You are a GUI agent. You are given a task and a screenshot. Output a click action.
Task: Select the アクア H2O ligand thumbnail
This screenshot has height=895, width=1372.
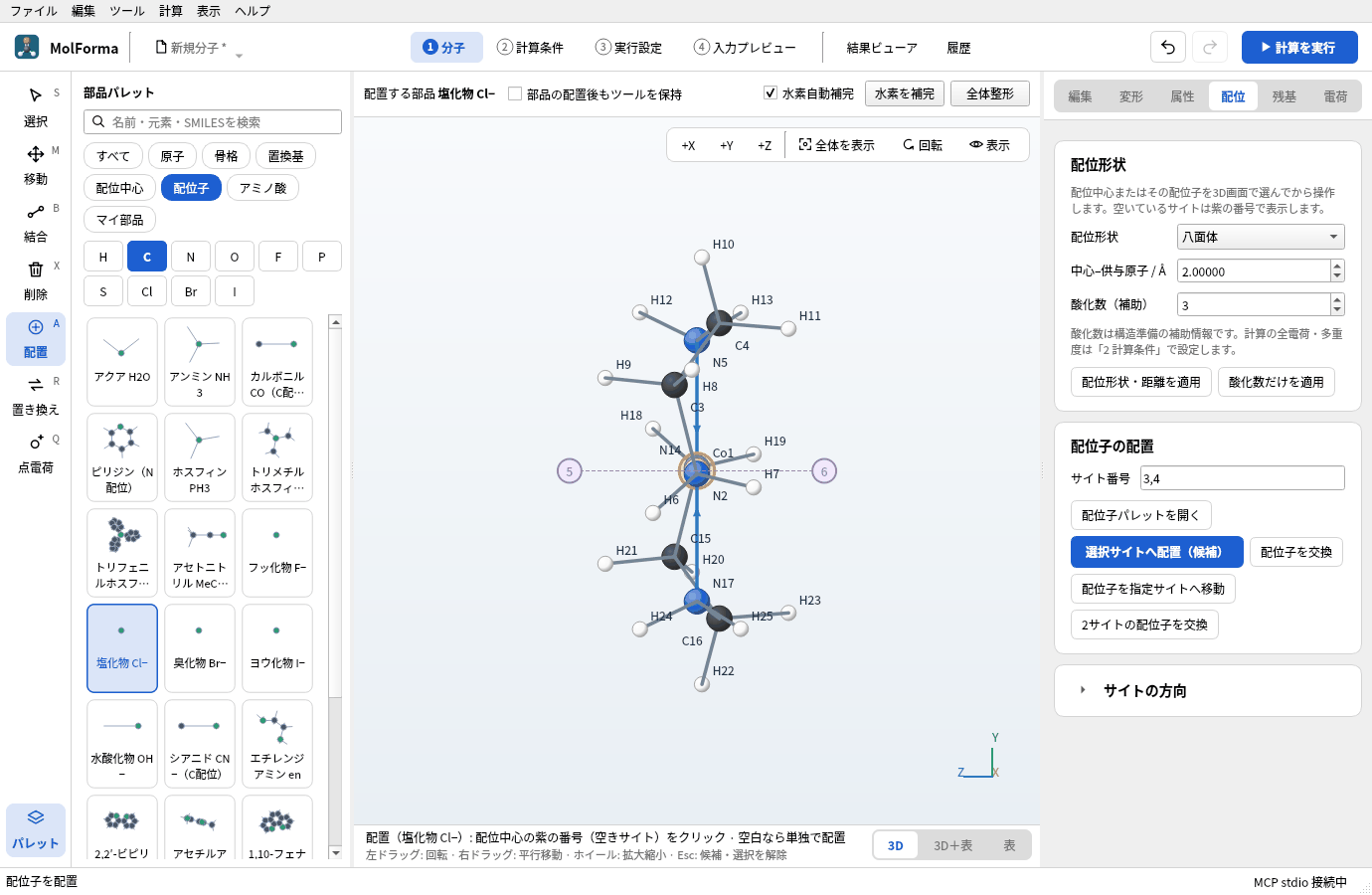pyautogui.click(x=122, y=362)
